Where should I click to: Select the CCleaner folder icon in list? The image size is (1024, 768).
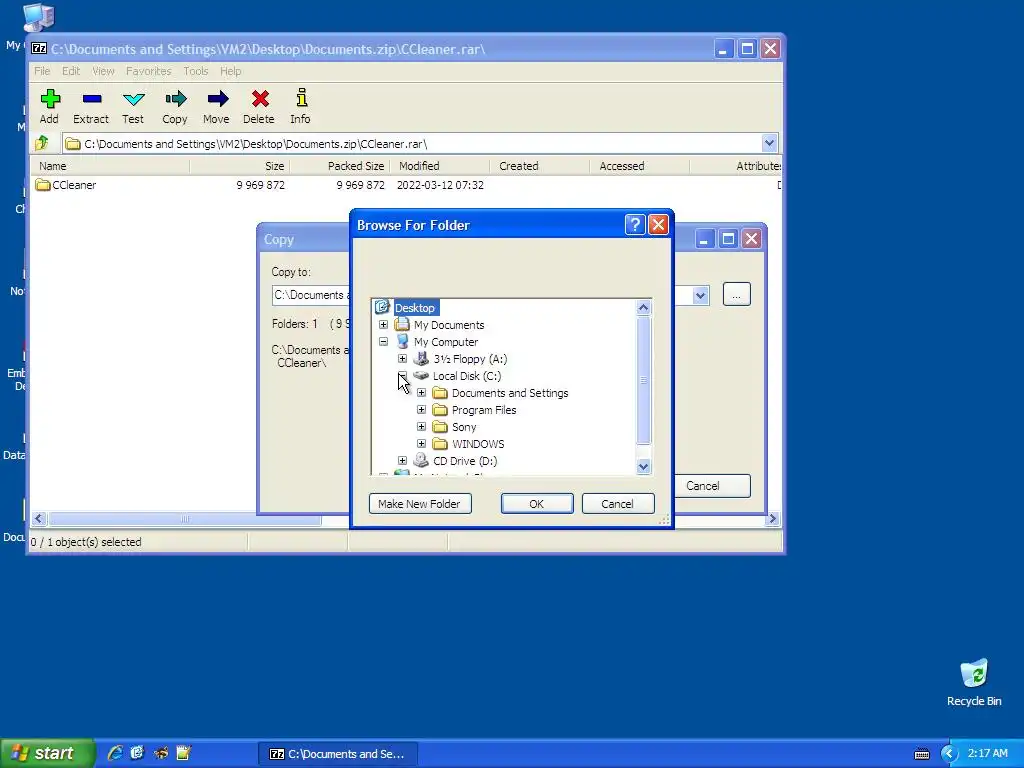pyautogui.click(x=43, y=185)
